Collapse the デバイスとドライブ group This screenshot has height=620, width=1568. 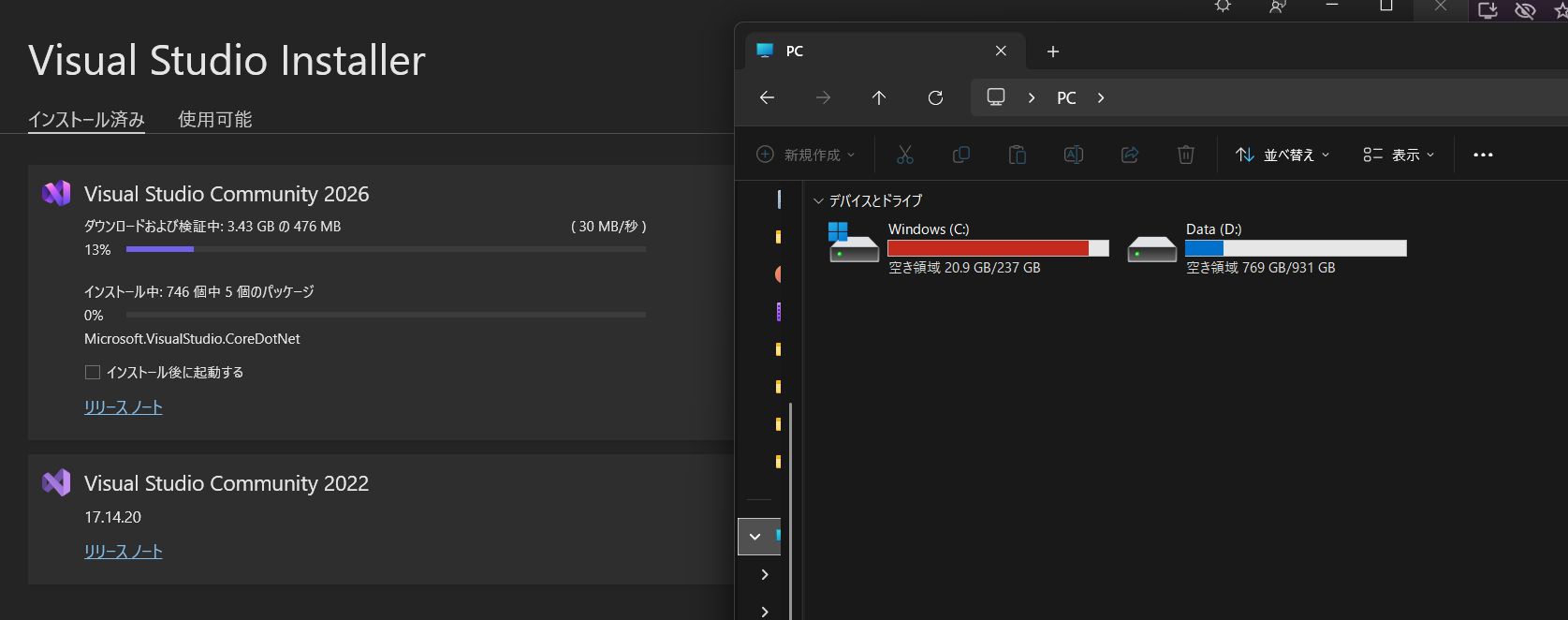click(818, 200)
